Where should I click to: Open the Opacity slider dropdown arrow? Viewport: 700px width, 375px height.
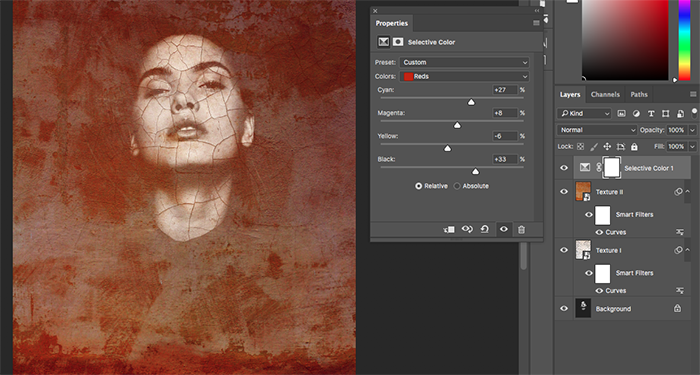tap(692, 130)
